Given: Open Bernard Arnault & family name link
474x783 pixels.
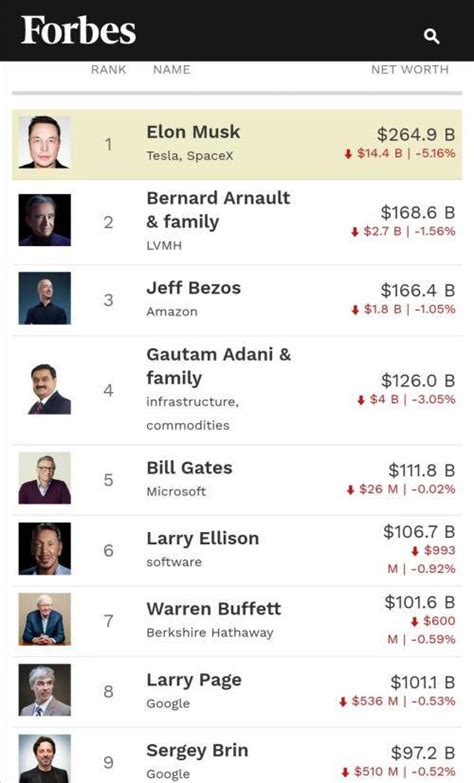Looking at the screenshot, I should 218,210.
